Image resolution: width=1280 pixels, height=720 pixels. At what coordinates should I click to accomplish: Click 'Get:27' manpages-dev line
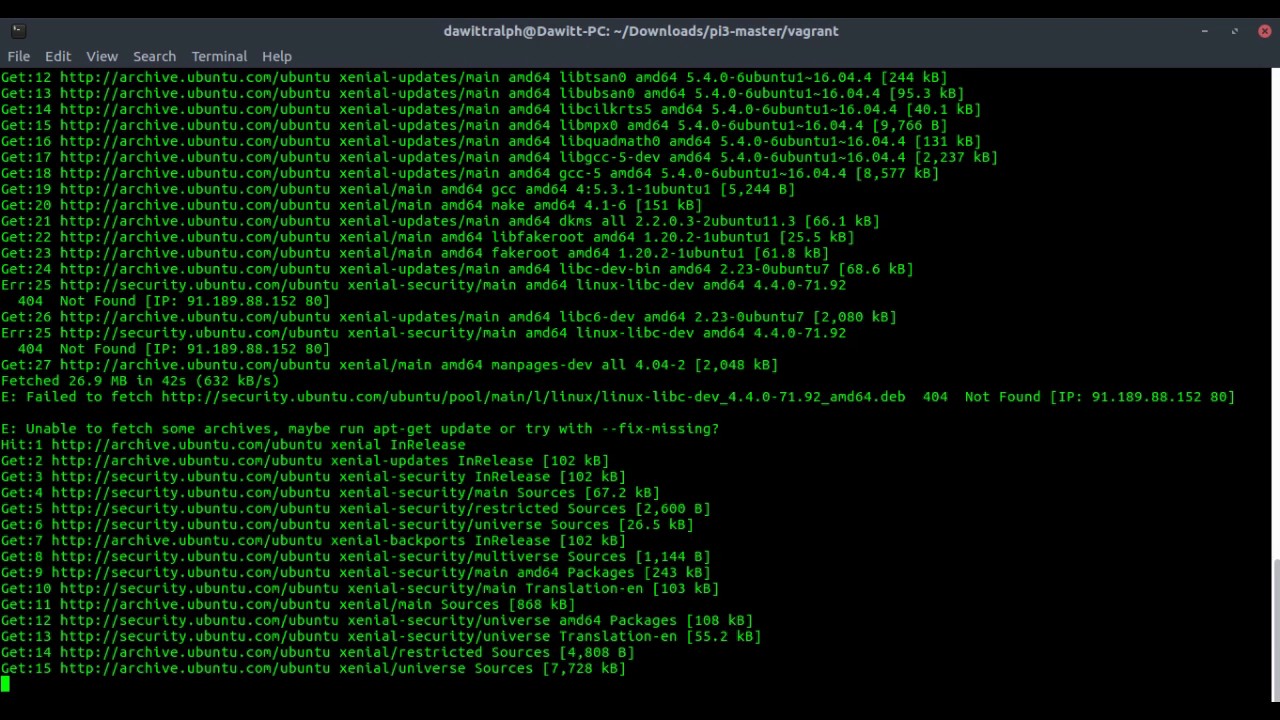(390, 365)
